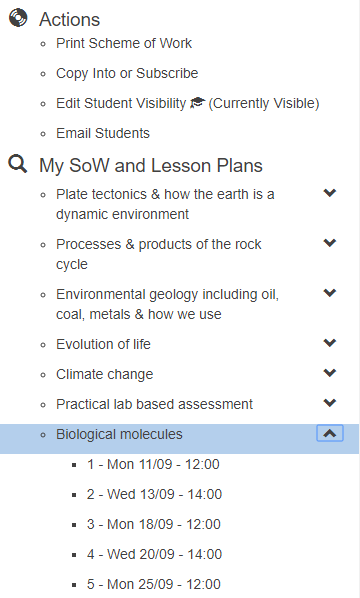Expand Plate tectonics chevron
The height and width of the screenshot is (598, 360).
329,193
